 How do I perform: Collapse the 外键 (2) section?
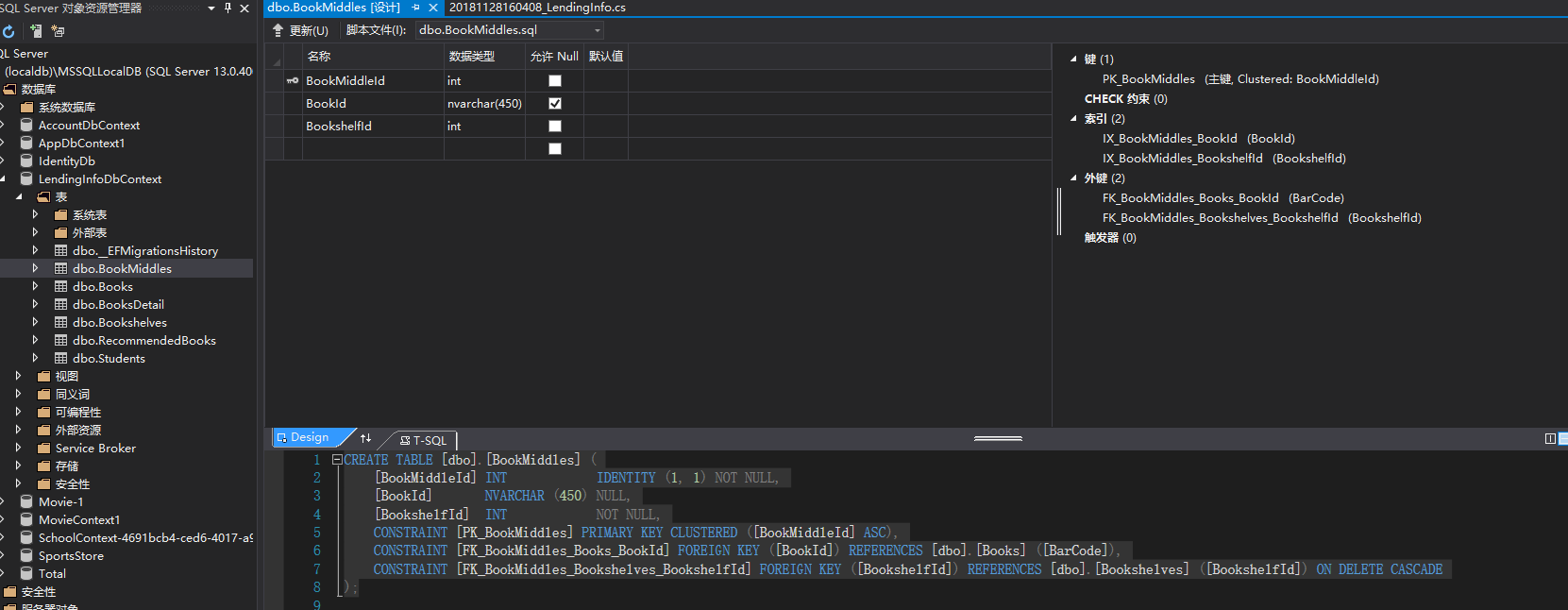(x=1073, y=178)
